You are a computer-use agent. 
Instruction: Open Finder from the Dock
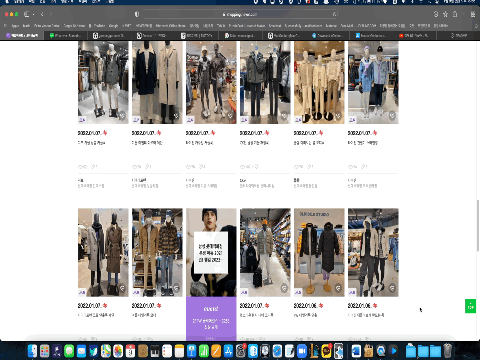pos(32,351)
